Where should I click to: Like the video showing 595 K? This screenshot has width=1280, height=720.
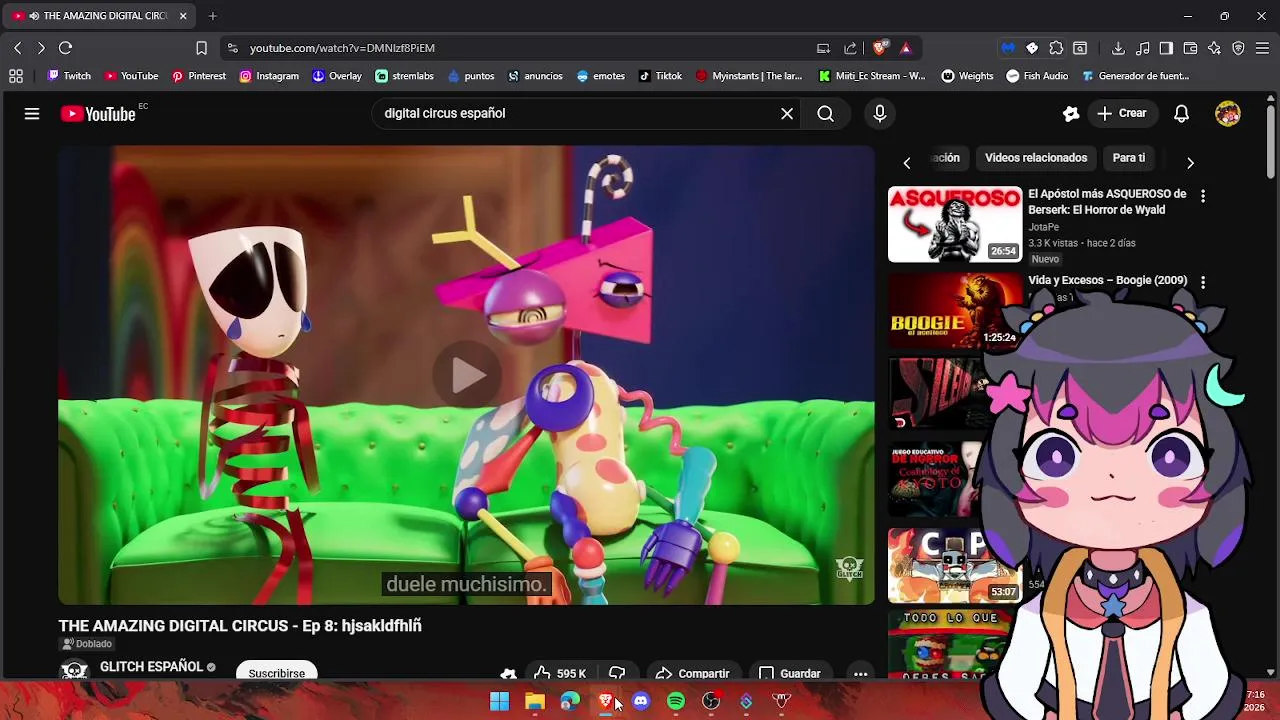559,673
